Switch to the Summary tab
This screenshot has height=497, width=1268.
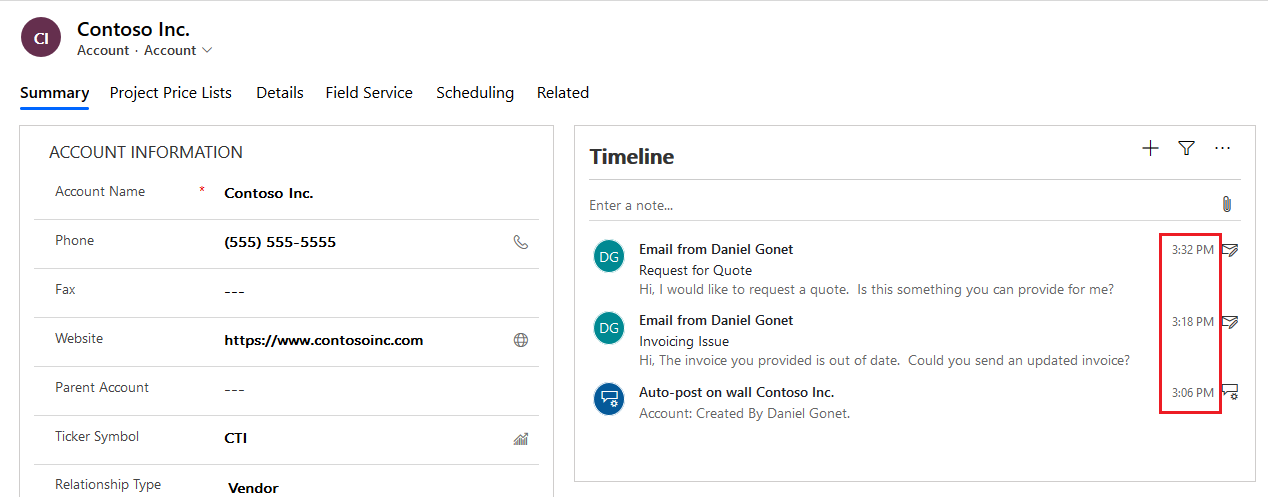pyautogui.click(x=54, y=92)
